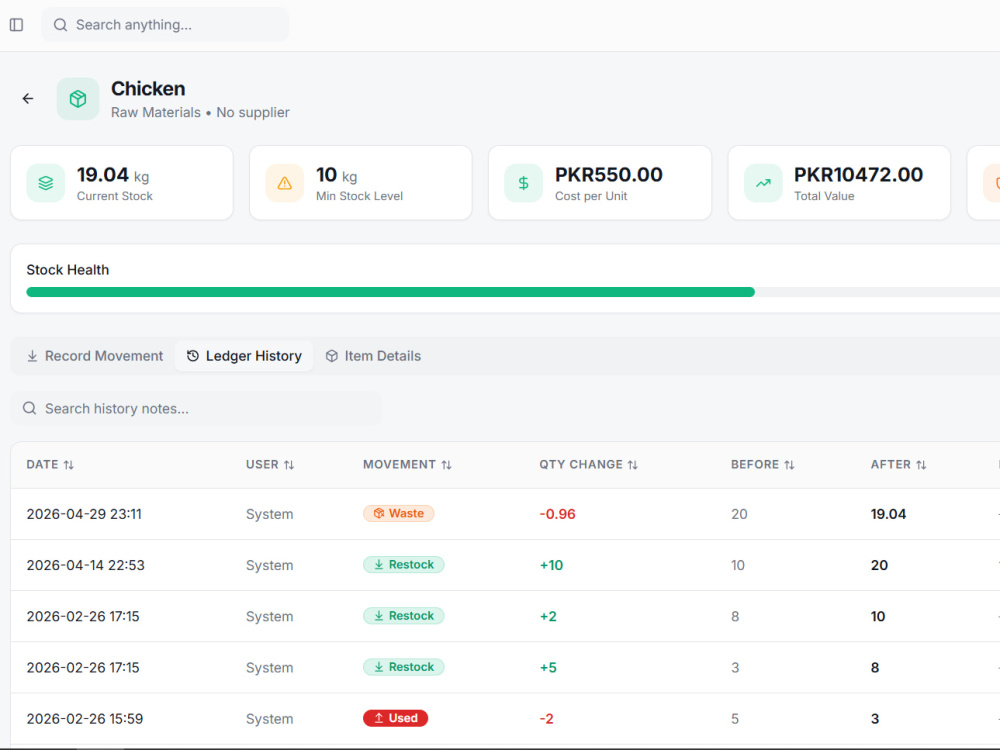Screen dimensions: 1000x750
Task: Click the Current Stock layers icon
Action: [46, 183]
